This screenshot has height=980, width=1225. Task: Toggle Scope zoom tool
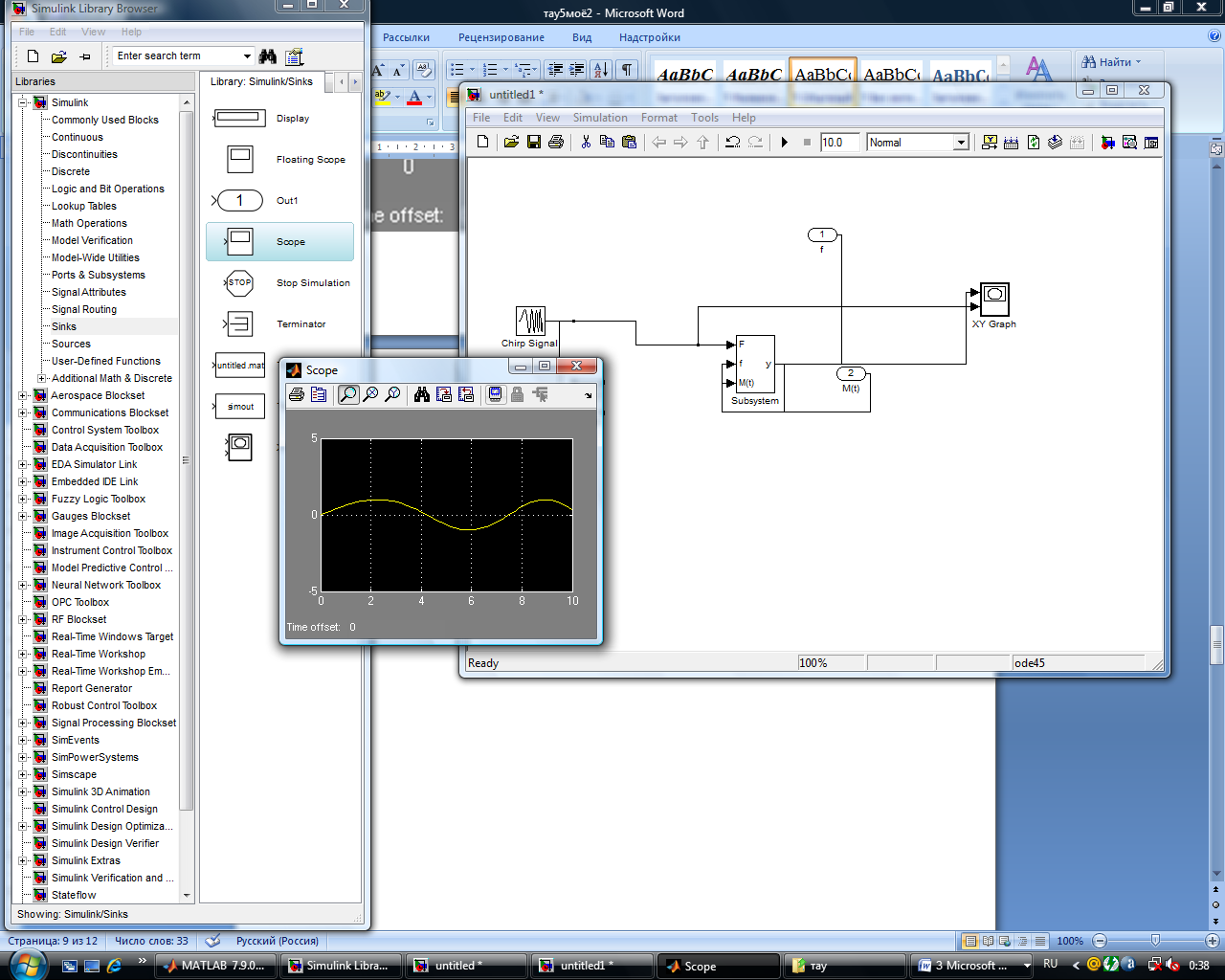[348, 394]
